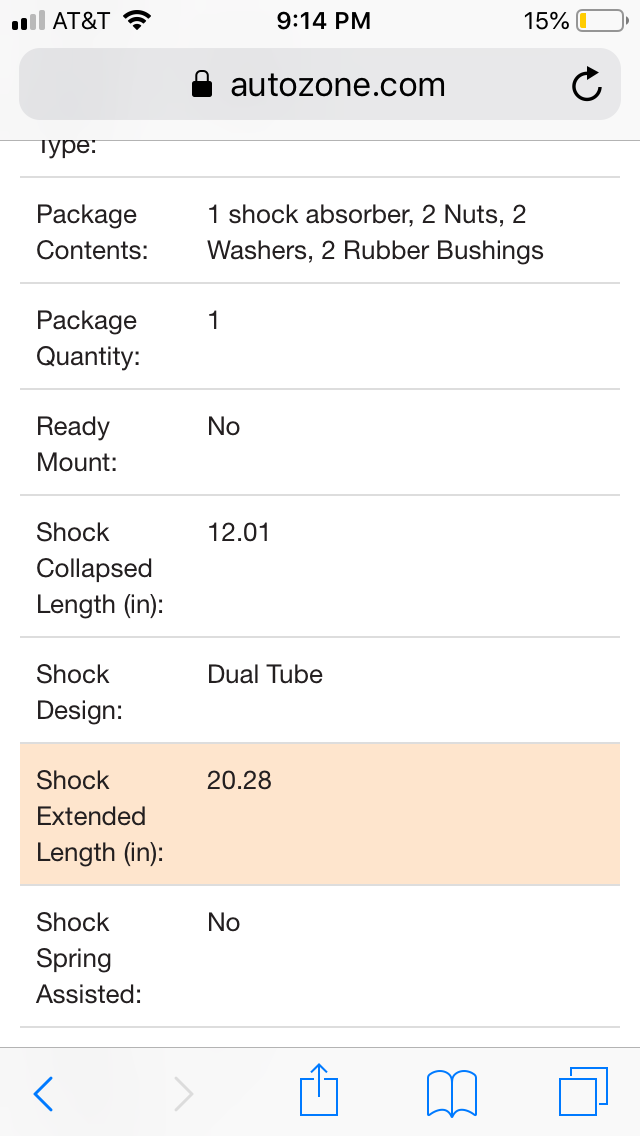Tap the autozone.com address bar
Image resolution: width=640 pixels, height=1136 pixels.
[x=320, y=84]
